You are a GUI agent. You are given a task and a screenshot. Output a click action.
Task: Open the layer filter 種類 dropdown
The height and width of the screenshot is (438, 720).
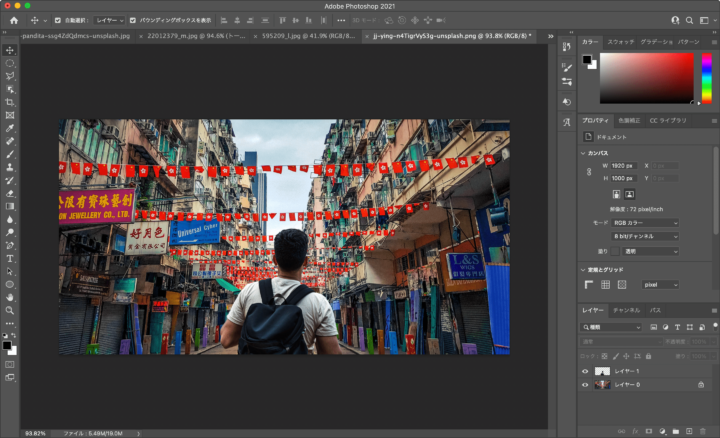tap(611, 327)
